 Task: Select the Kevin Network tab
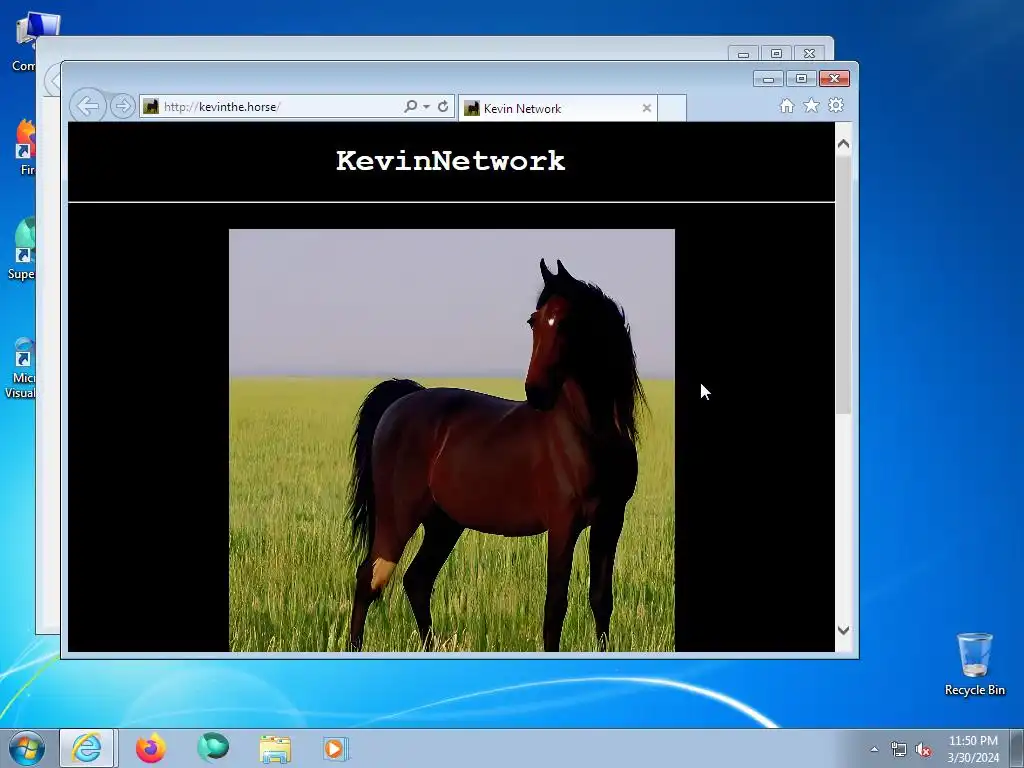click(557, 108)
